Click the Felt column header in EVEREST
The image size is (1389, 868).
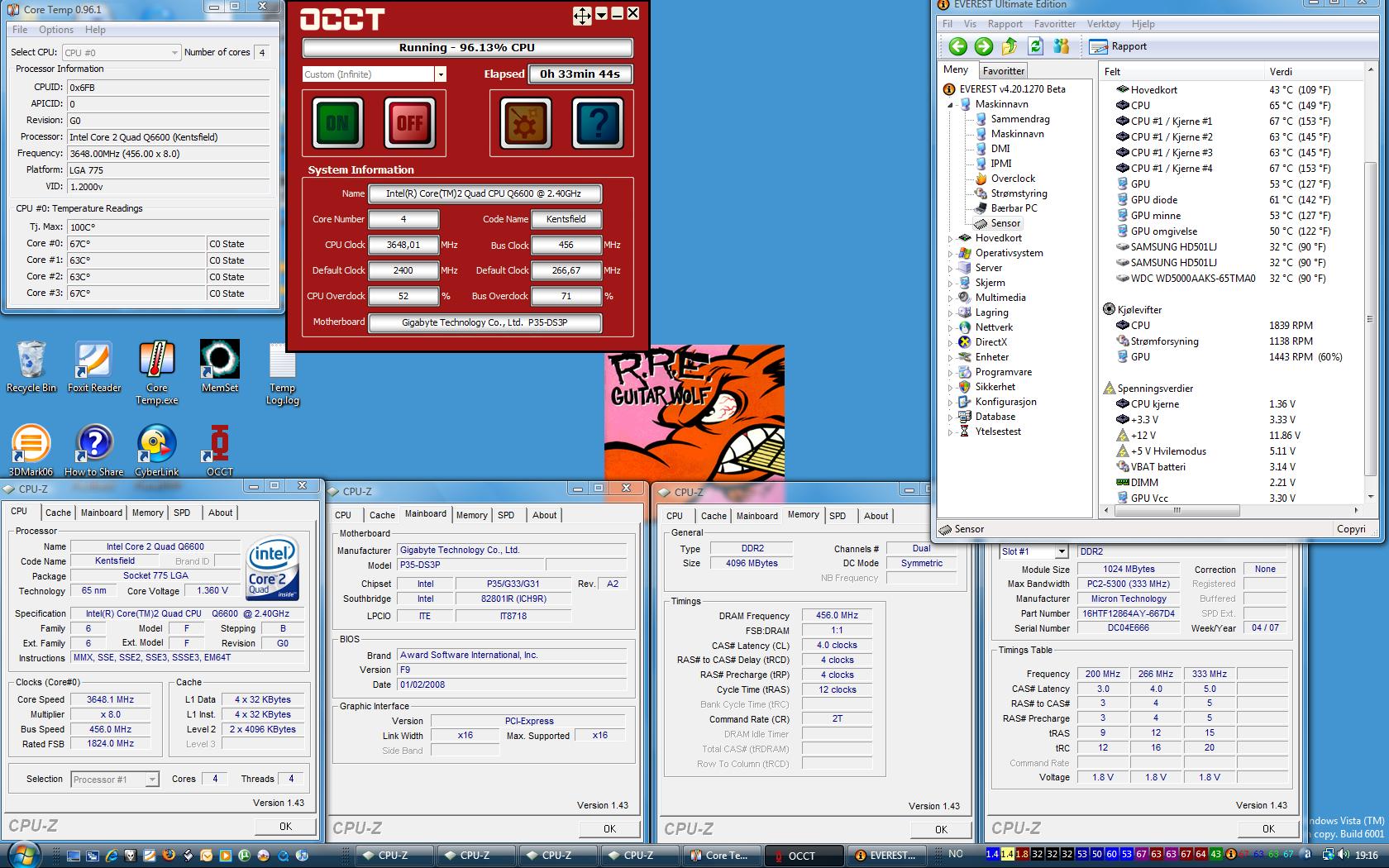pyautogui.click(x=1181, y=72)
